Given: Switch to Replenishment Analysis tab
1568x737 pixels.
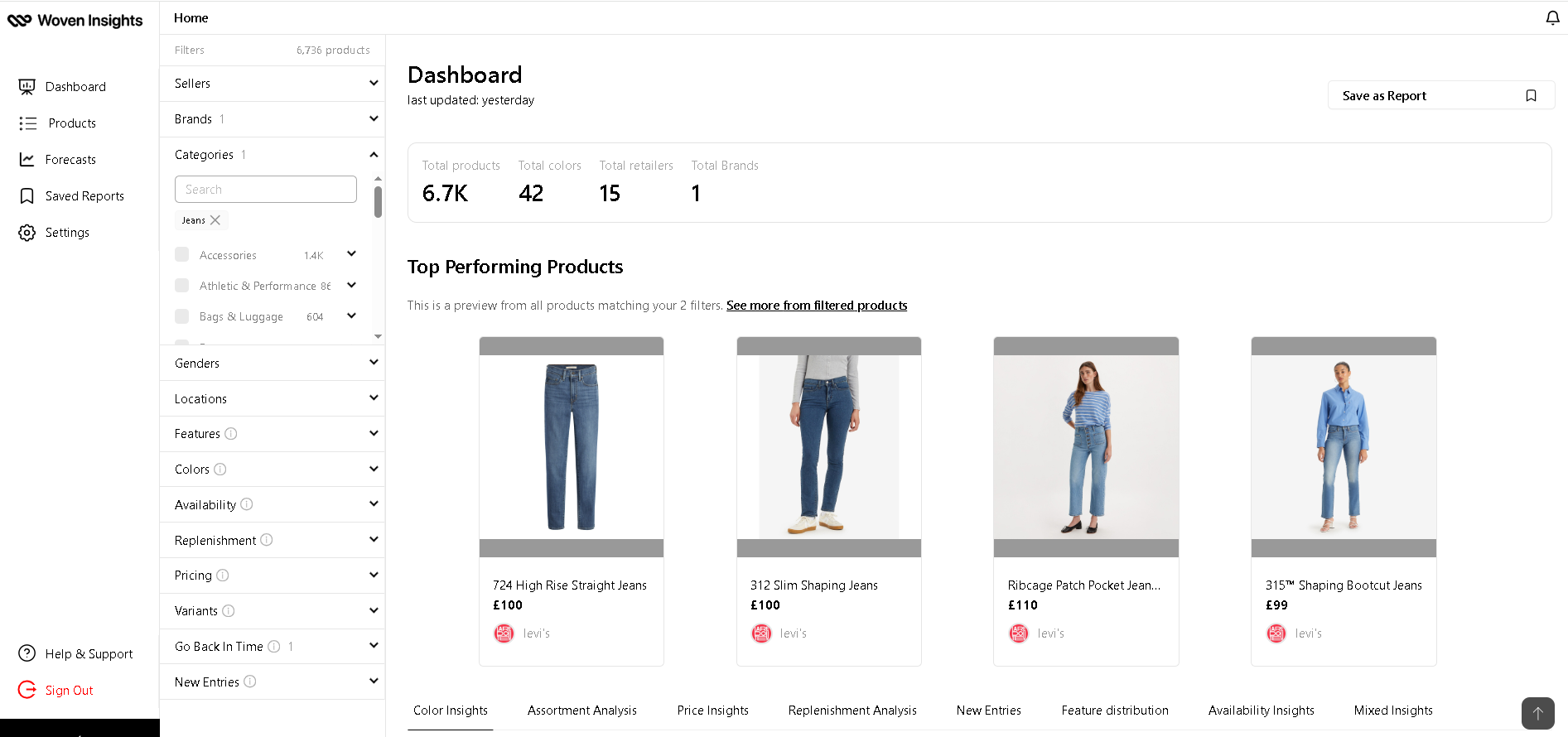Looking at the screenshot, I should click(x=852, y=711).
